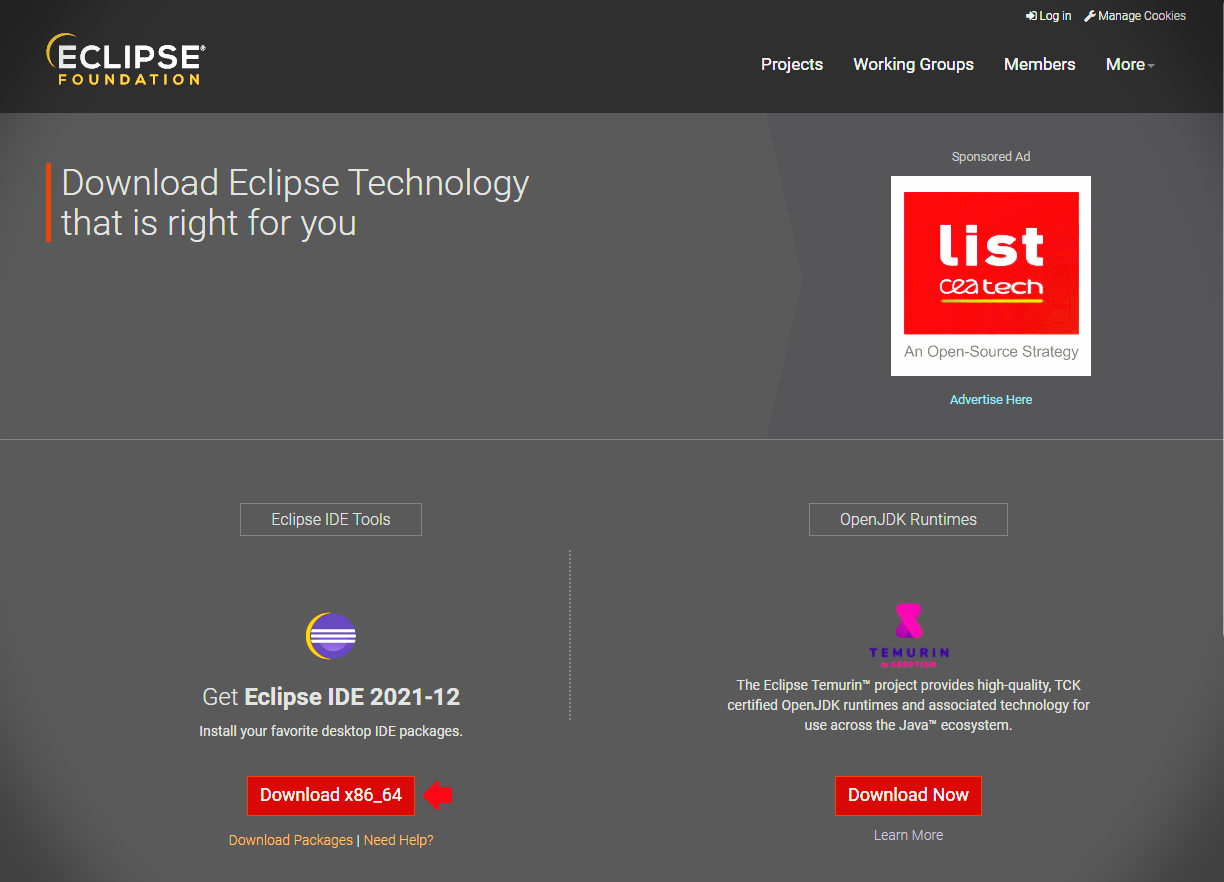Click the Log in link
This screenshot has width=1224, height=882.
point(1049,16)
